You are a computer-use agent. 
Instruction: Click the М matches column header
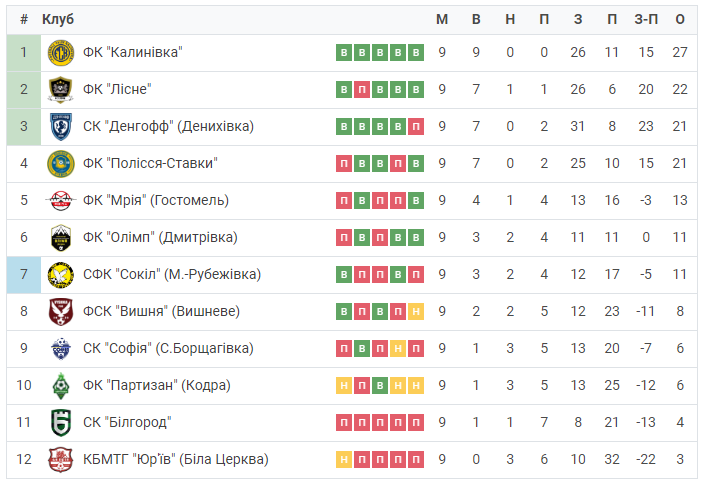(x=442, y=19)
